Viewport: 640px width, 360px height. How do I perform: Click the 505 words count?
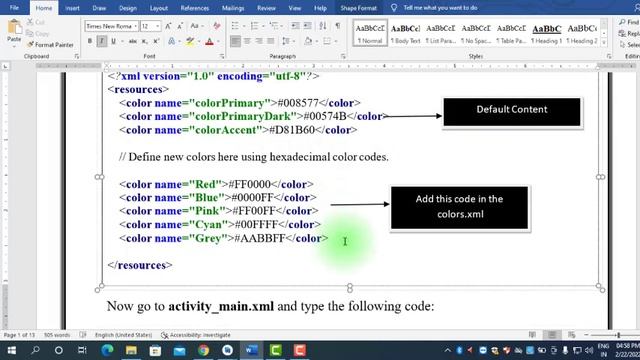[57, 335]
